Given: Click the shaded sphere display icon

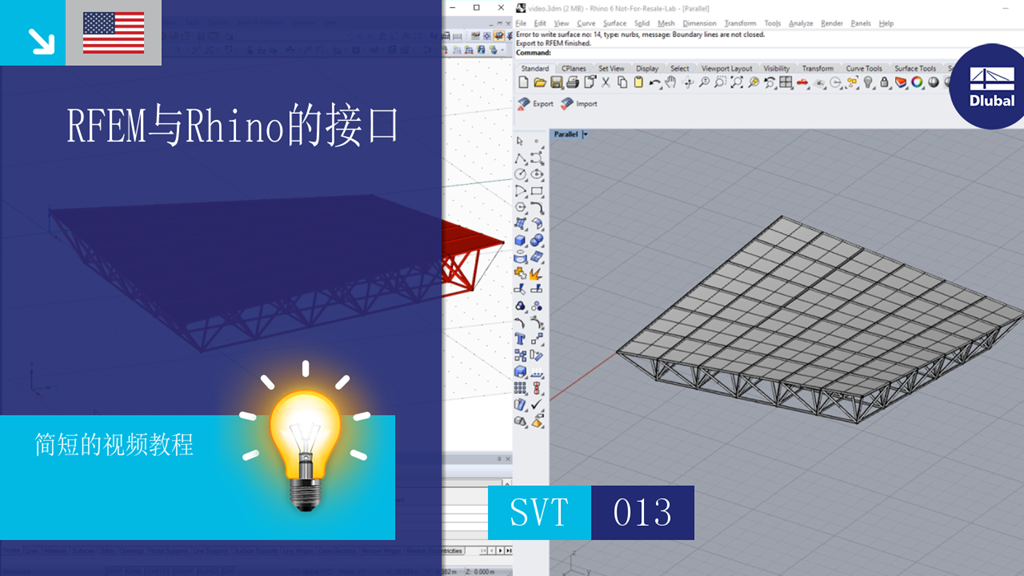Looking at the screenshot, I should coord(933,83).
